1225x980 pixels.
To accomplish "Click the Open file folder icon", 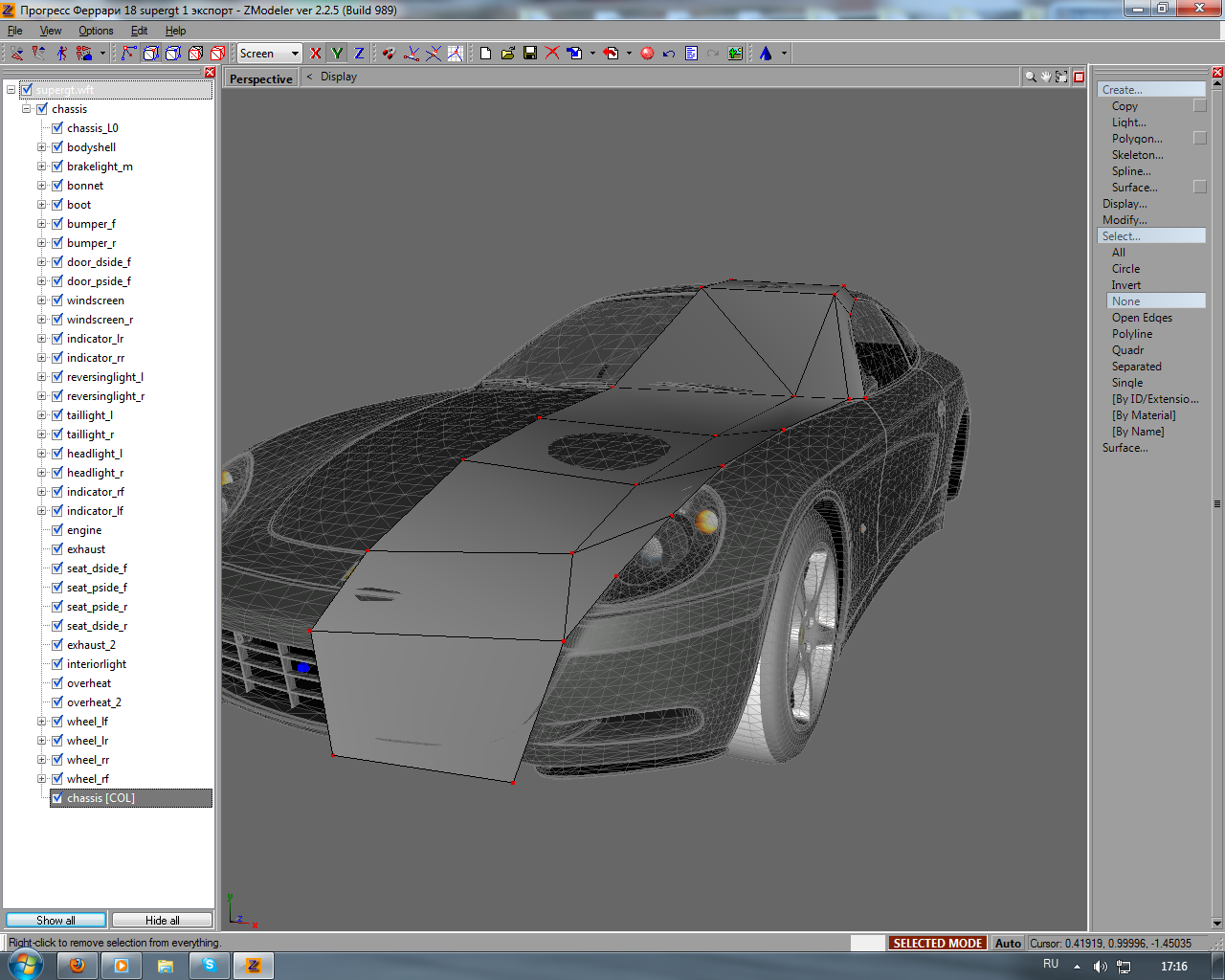I will [x=508, y=54].
